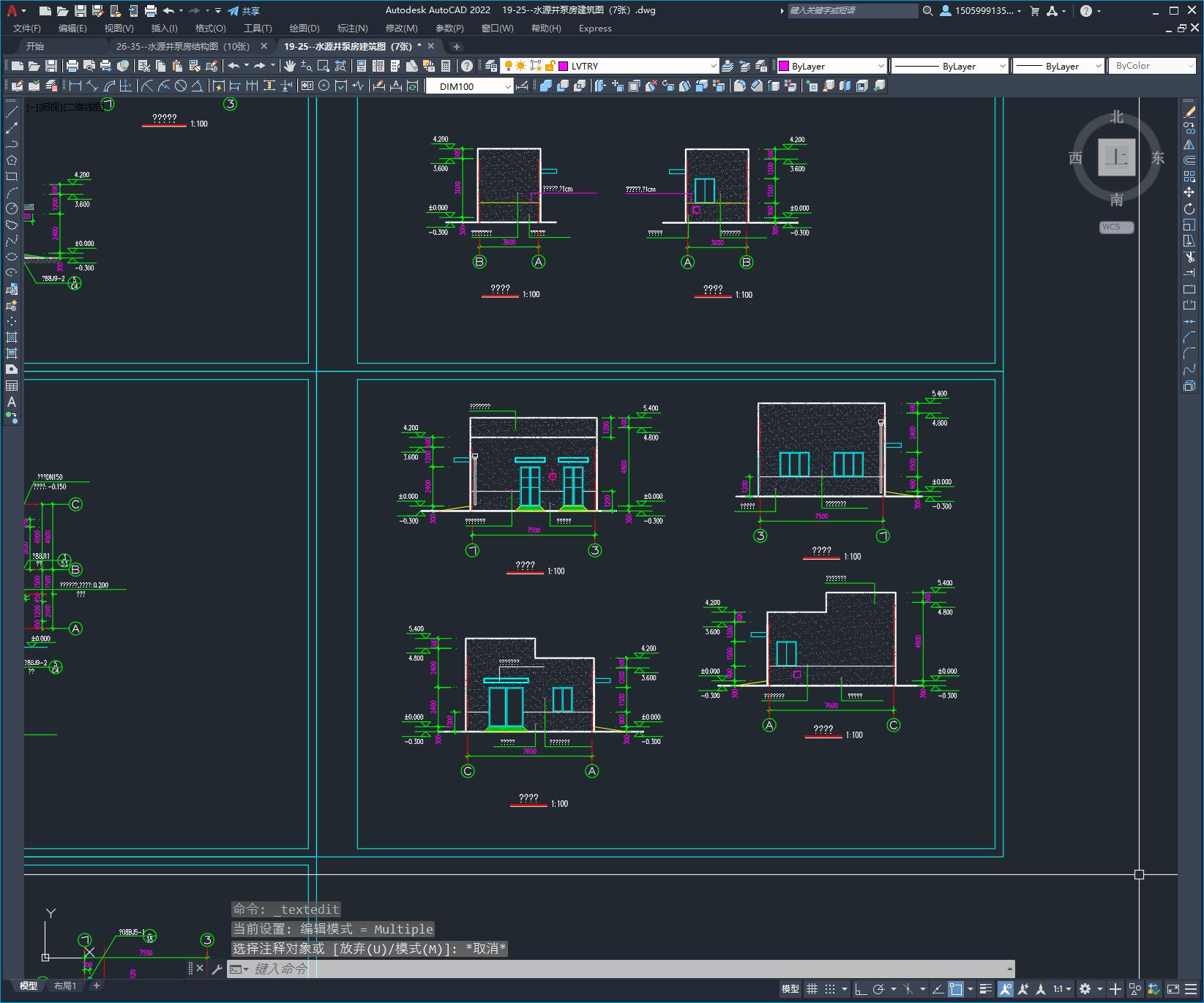This screenshot has height=1003, width=1204.
Task: Open the QuickCalc calculator
Action: pos(446,66)
